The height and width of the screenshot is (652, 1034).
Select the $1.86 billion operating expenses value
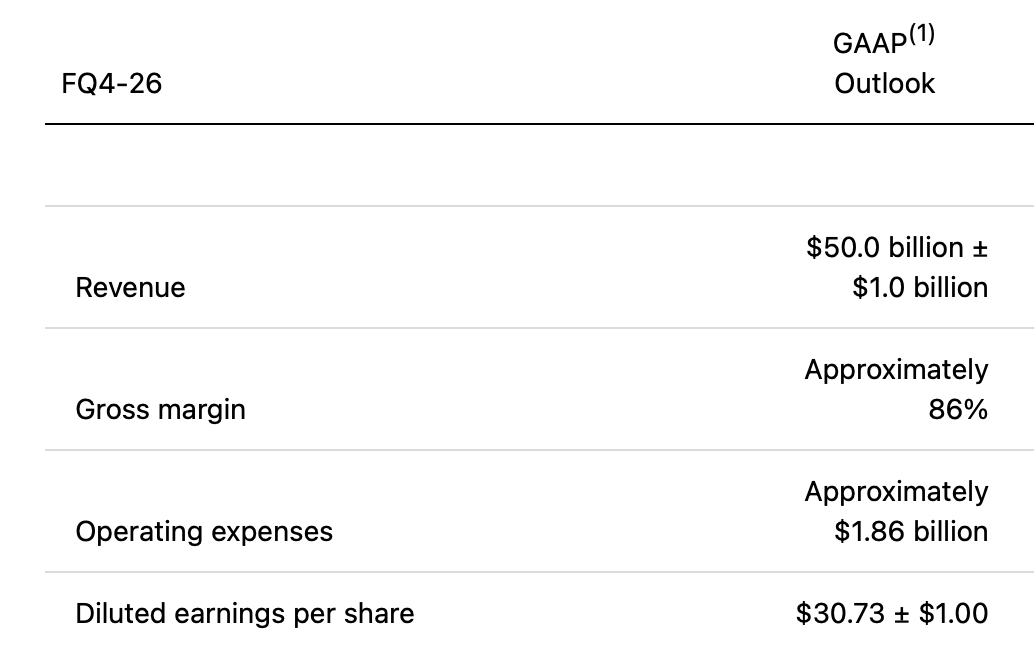pos(911,531)
